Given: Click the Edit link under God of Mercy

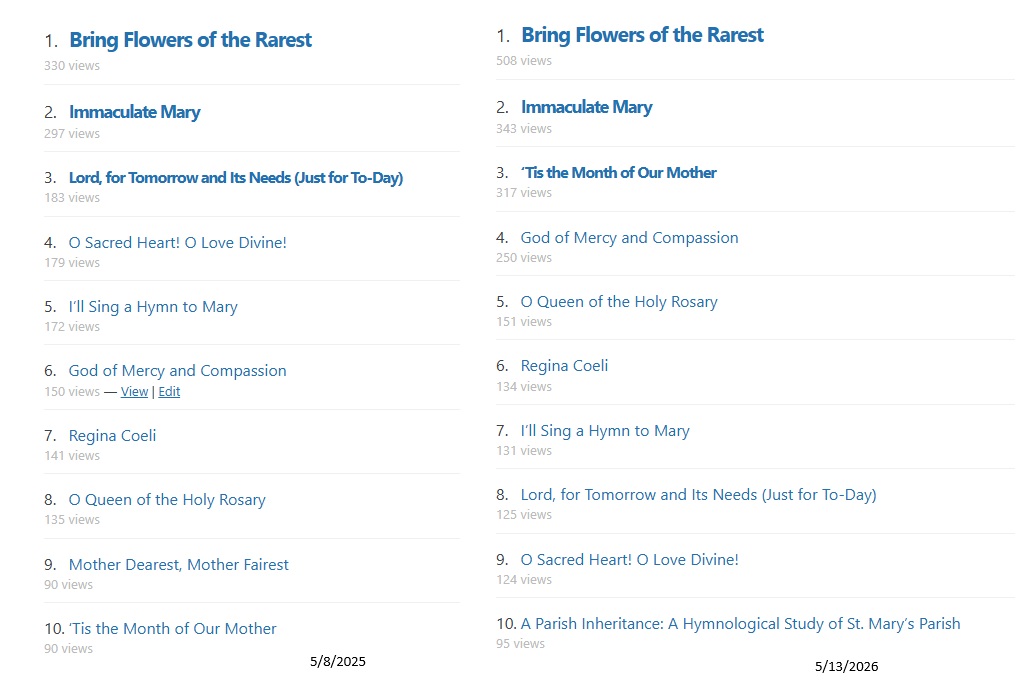Looking at the screenshot, I should (169, 392).
